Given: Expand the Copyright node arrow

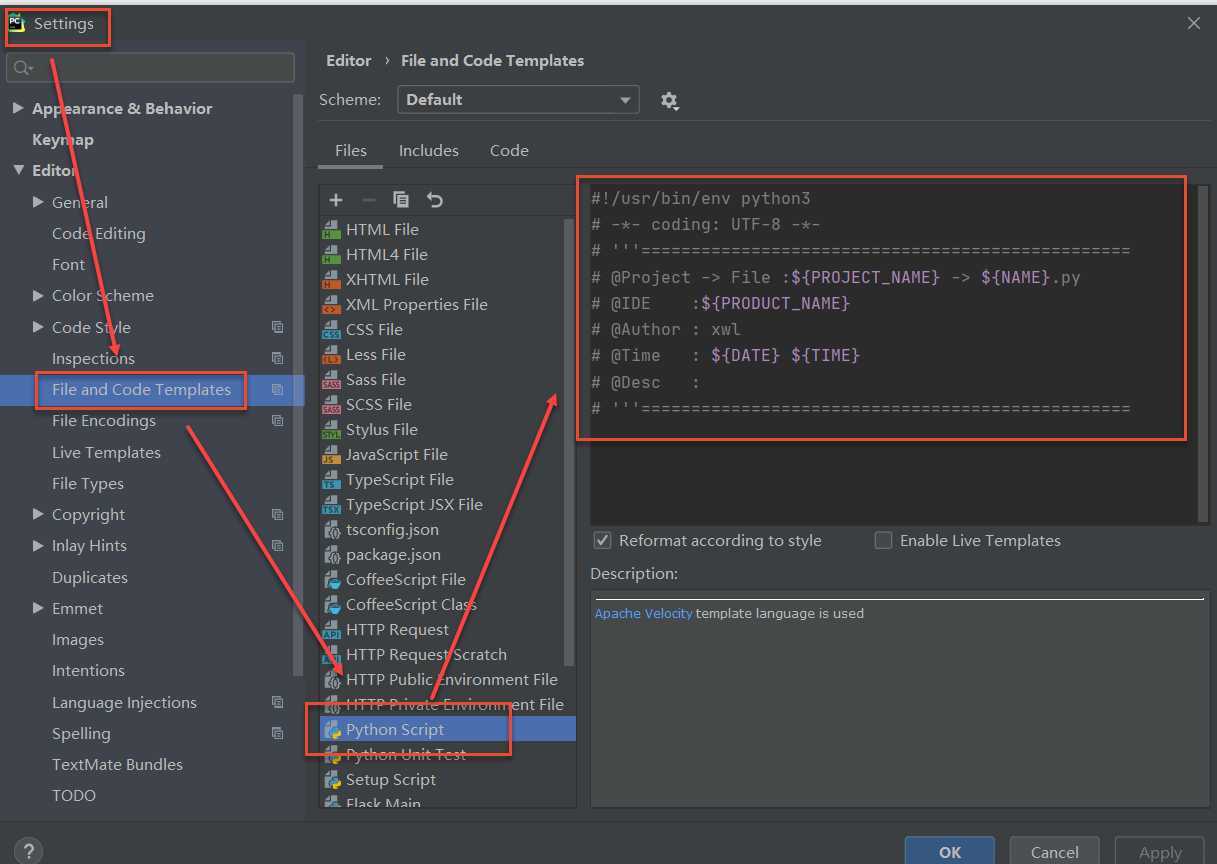Looking at the screenshot, I should click(x=38, y=514).
